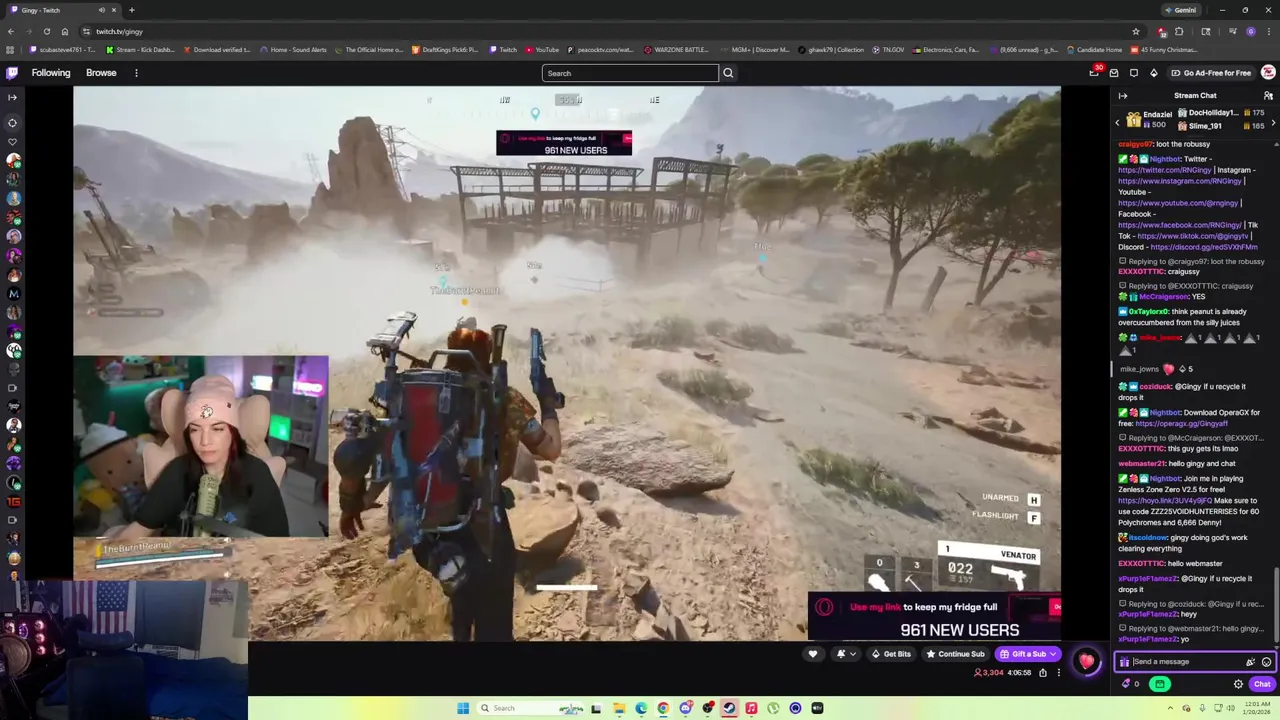
Task: Open the Whispers icon in top bar
Action: point(1134,73)
